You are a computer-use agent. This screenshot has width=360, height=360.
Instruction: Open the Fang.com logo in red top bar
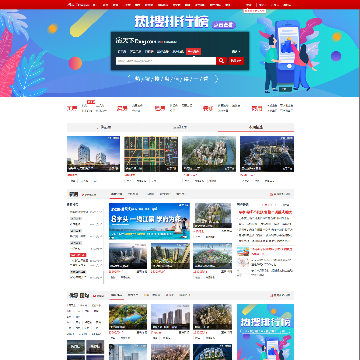click(79, 5)
